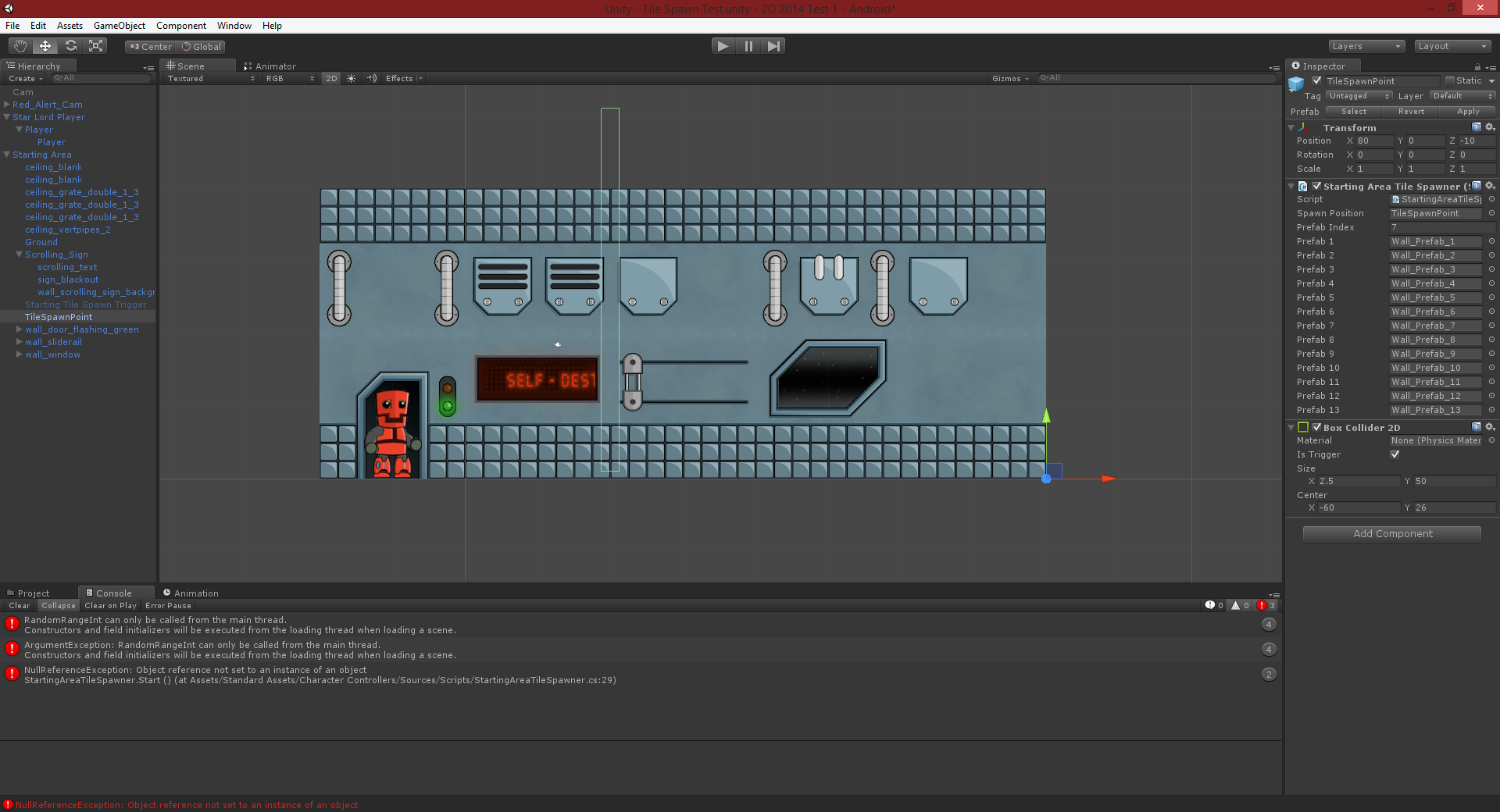Toggle Clear on Play in Console

pyautogui.click(x=110, y=605)
